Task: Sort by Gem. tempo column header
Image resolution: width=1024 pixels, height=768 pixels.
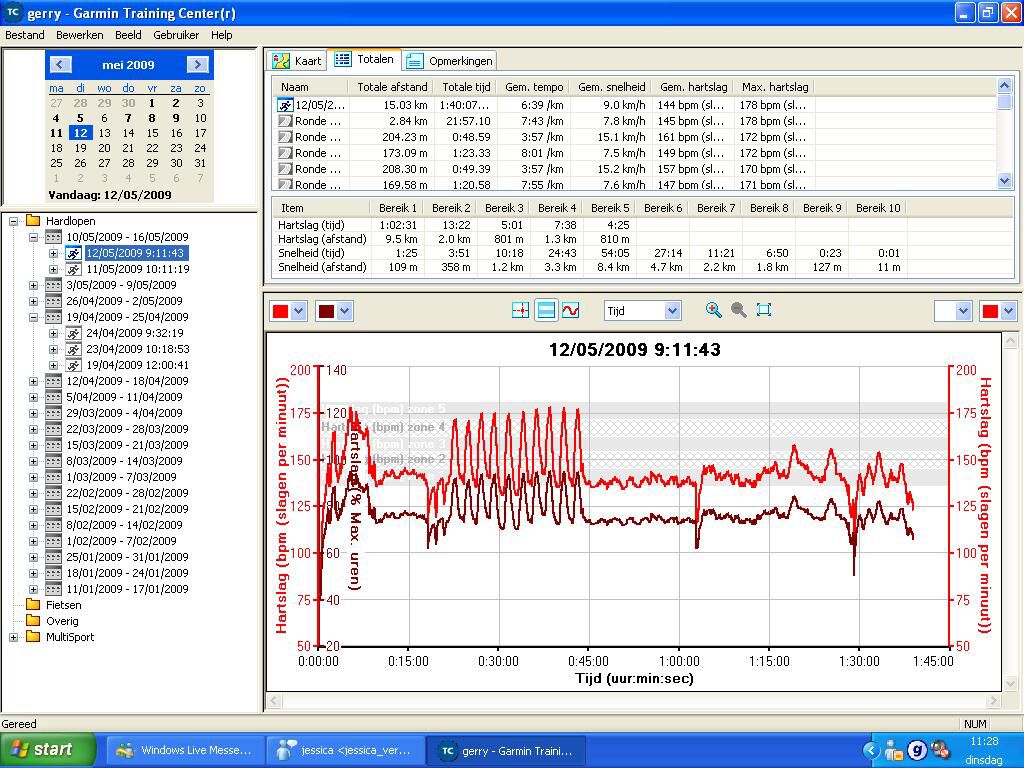Action: [x=534, y=87]
